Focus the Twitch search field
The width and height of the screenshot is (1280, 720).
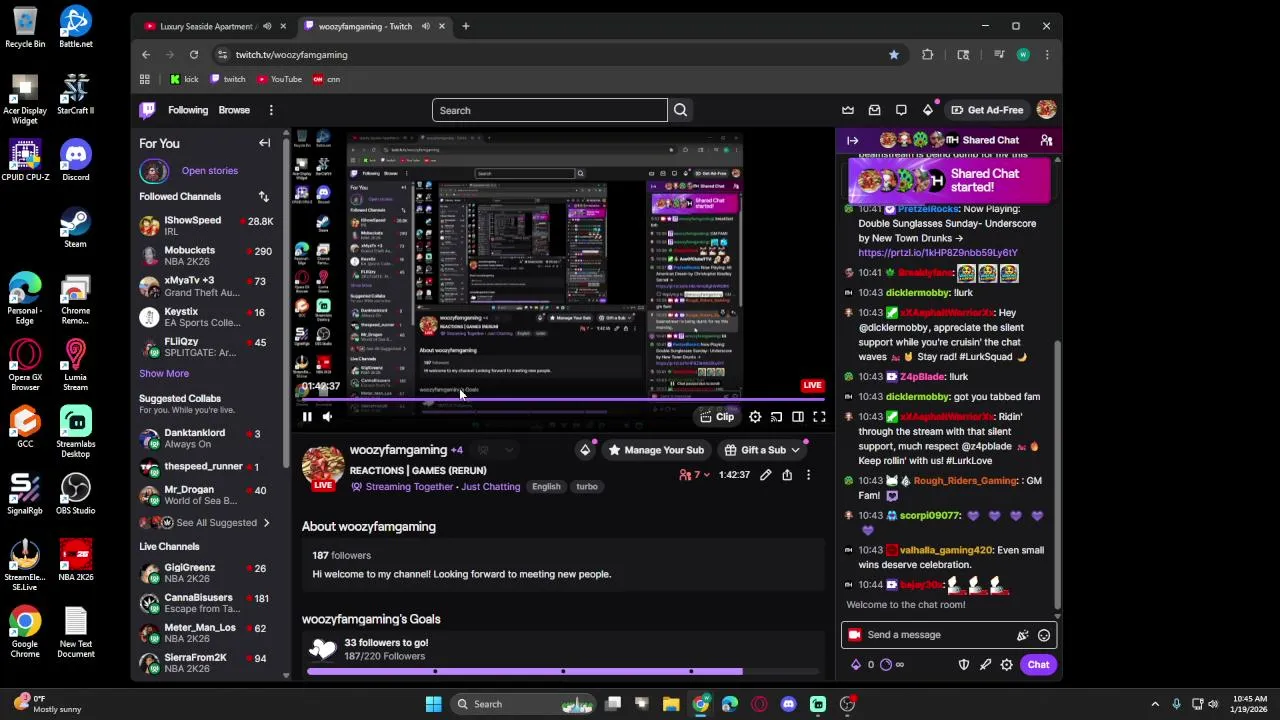point(550,110)
